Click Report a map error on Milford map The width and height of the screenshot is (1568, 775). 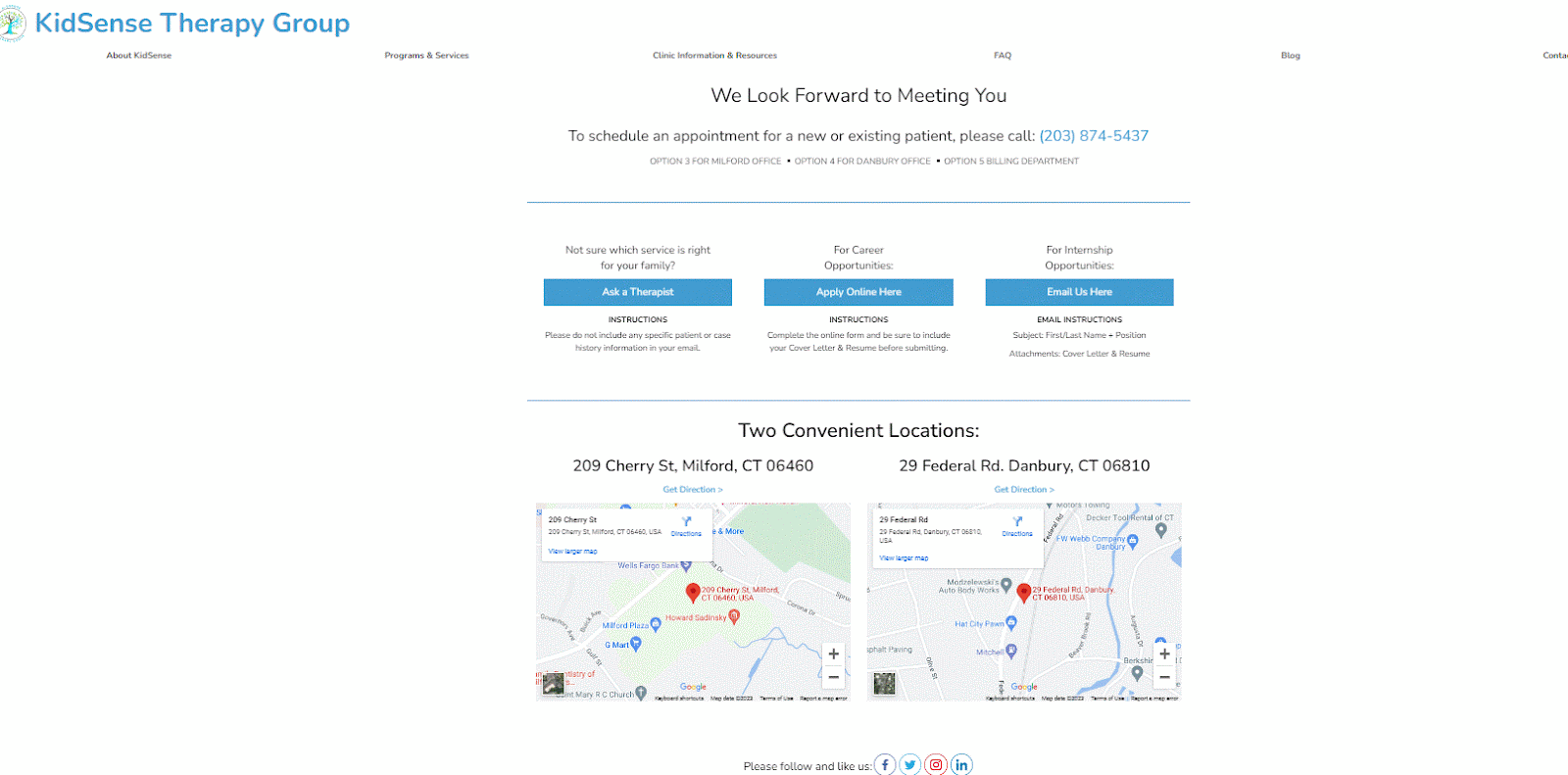[823, 699]
